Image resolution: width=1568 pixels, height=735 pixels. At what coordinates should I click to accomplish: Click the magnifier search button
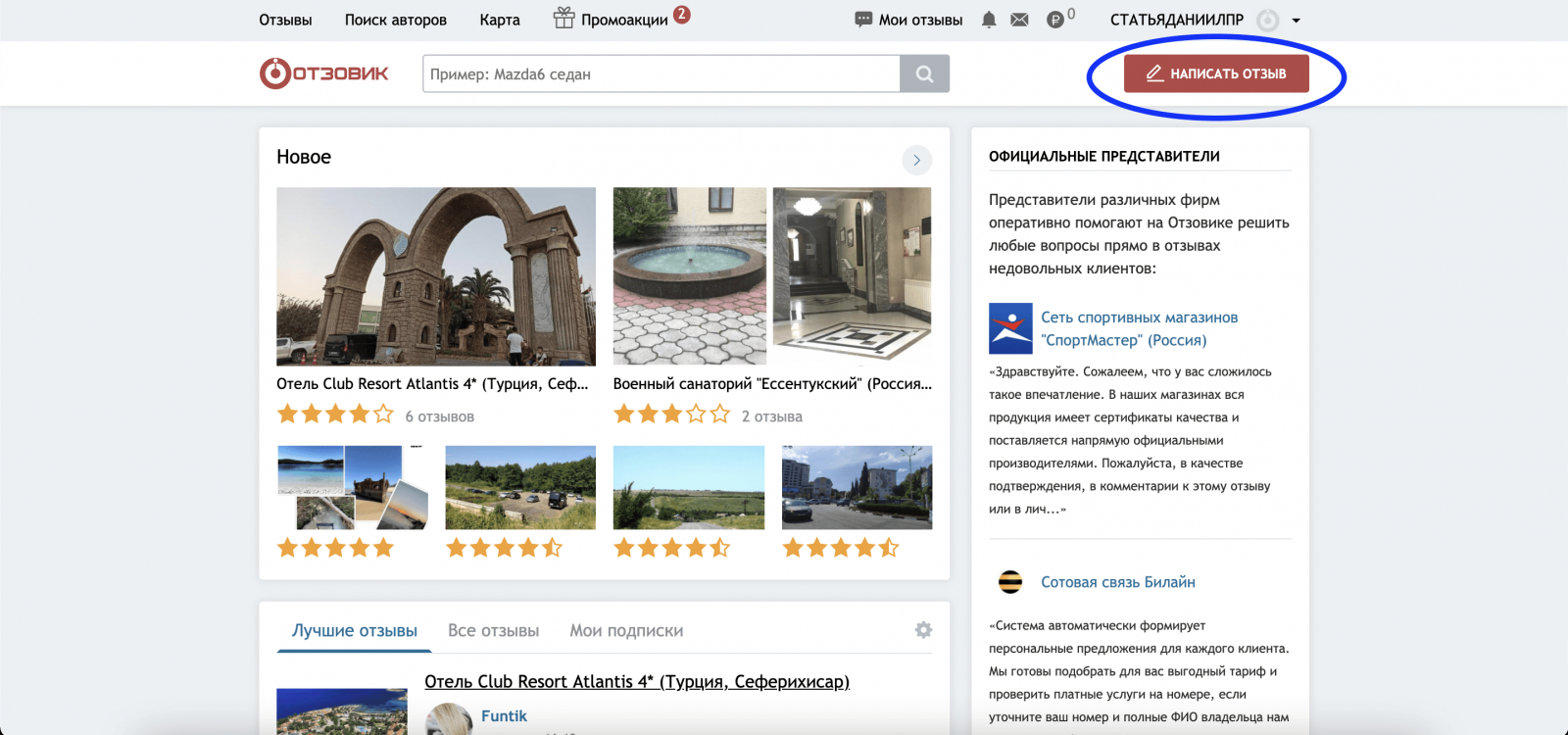[x=924, y=73]
